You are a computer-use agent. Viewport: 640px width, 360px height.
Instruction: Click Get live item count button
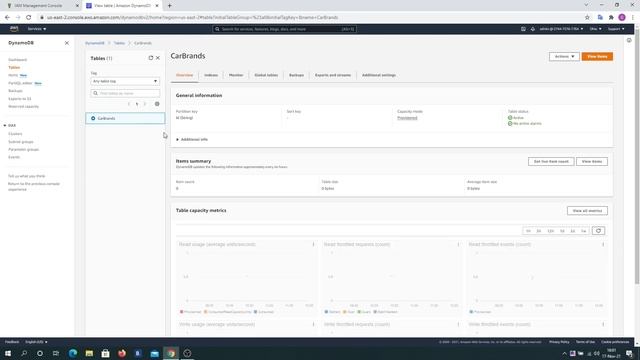(551, 162)
